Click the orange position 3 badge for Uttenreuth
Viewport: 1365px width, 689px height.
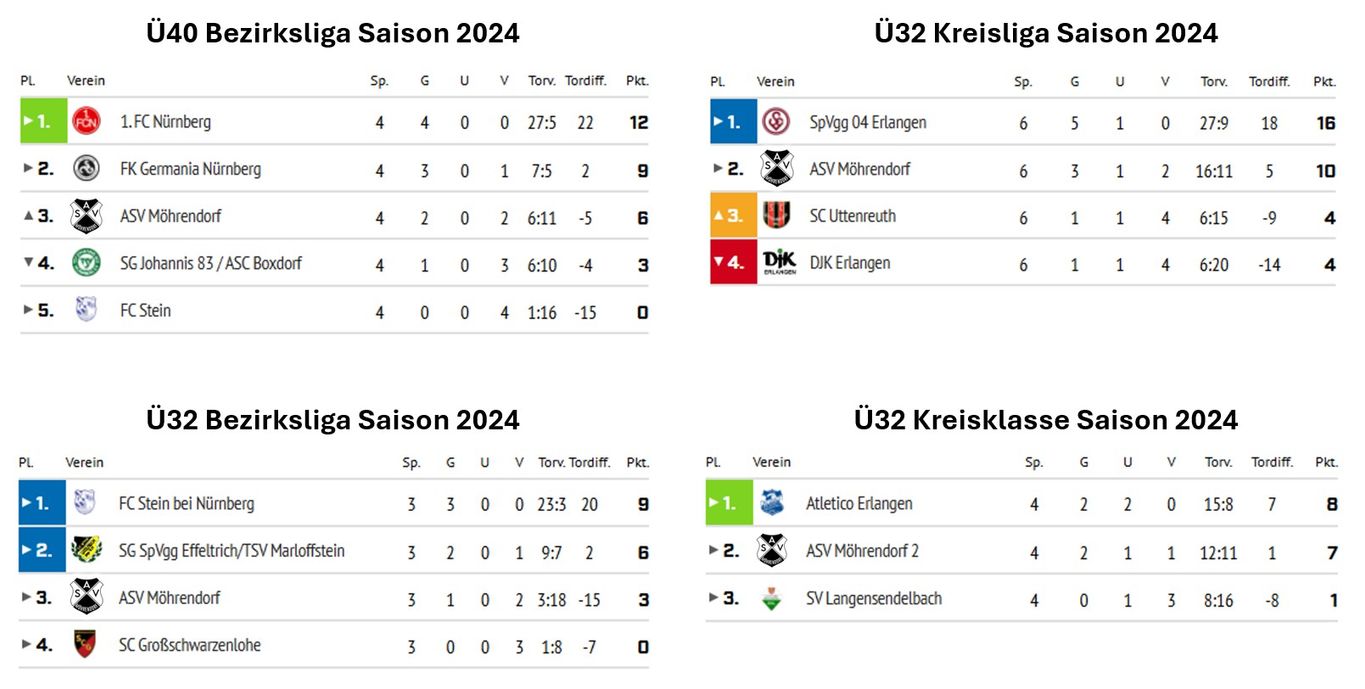733,215
